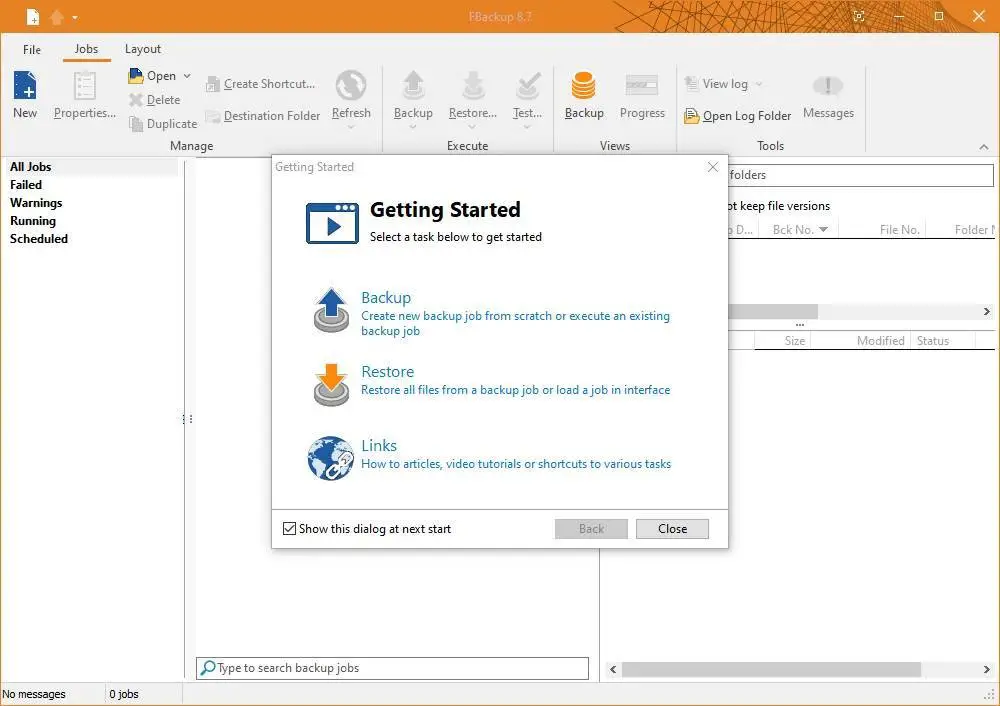
Task: Select Scheduled jobs filter
Action: coord(38,239)
